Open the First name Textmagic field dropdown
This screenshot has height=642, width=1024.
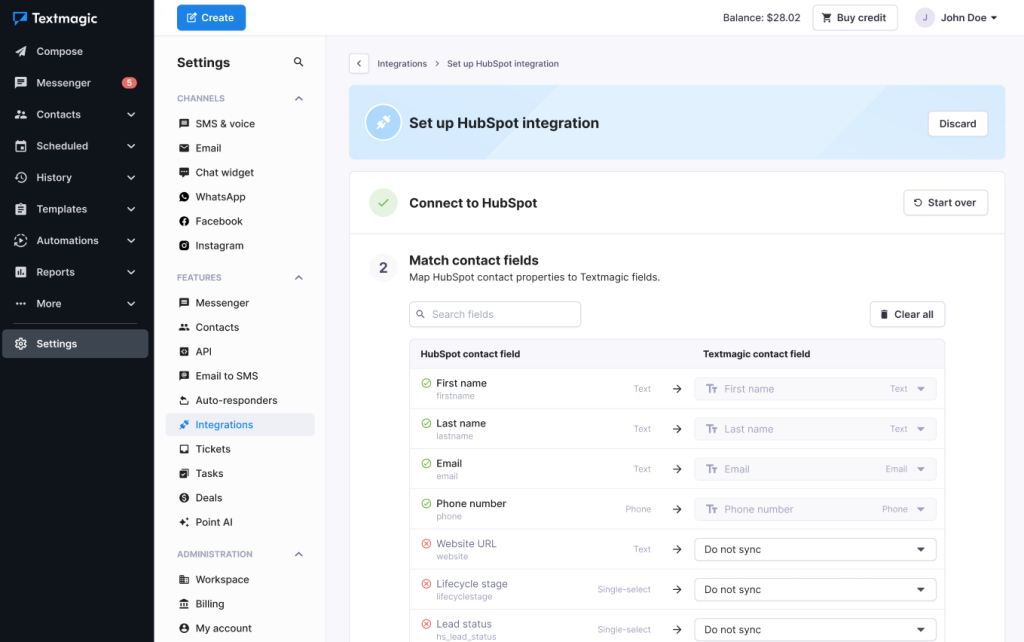coord(814,389)
